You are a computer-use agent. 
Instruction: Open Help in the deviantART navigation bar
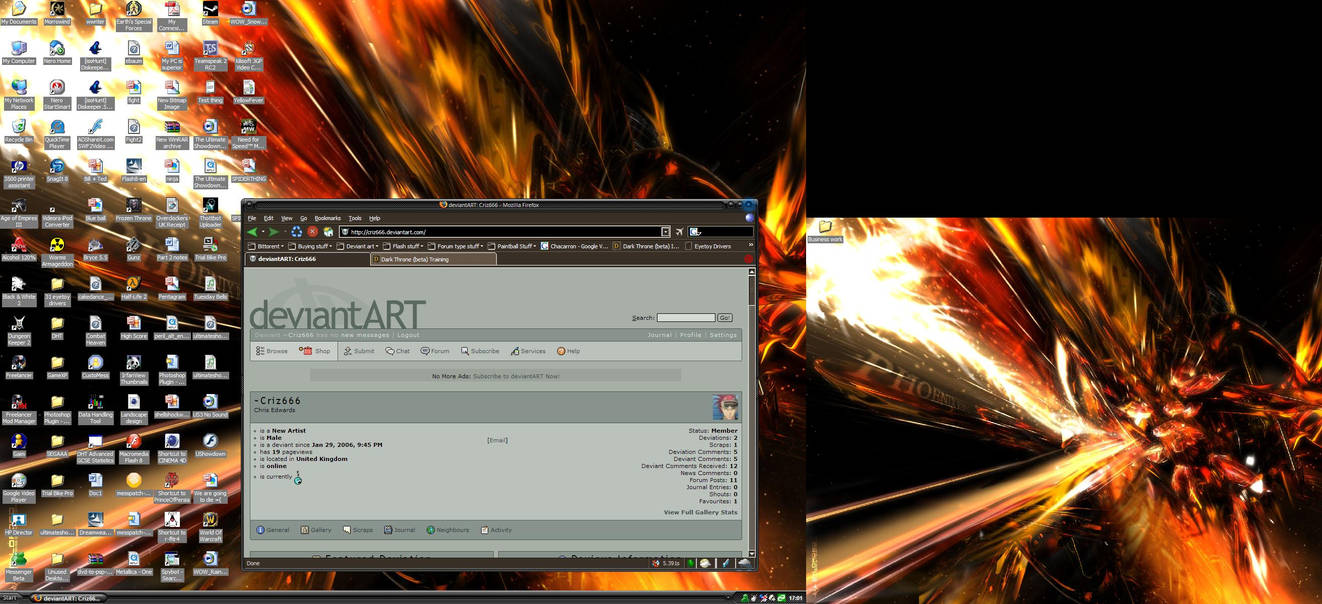[568, 351]
